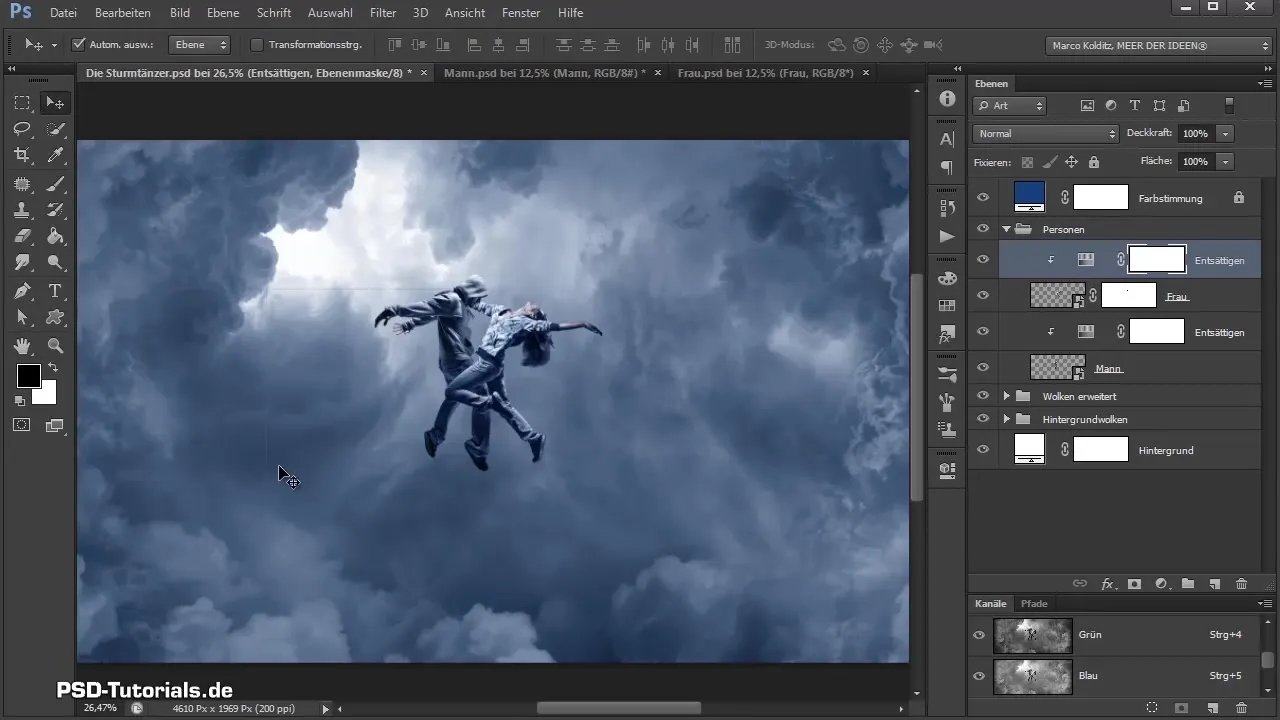Collapse the Personen group
Screen dimensions: 1280x720
click(x=1006, y=229)
